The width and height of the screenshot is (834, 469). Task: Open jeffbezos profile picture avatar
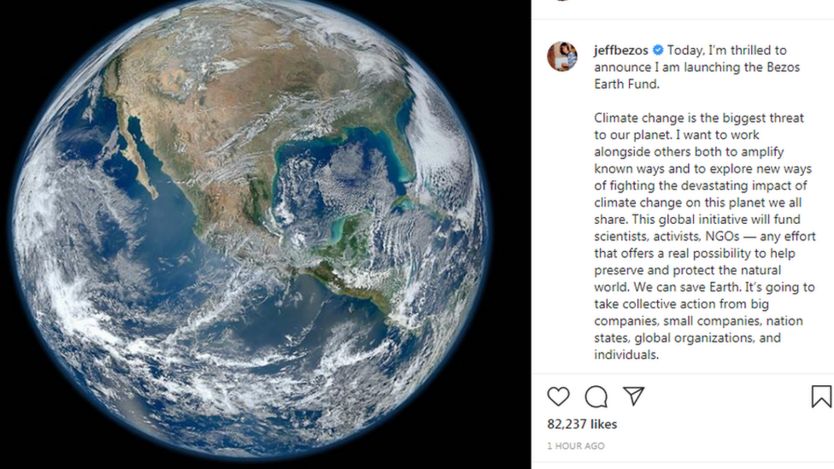point(562,56)
